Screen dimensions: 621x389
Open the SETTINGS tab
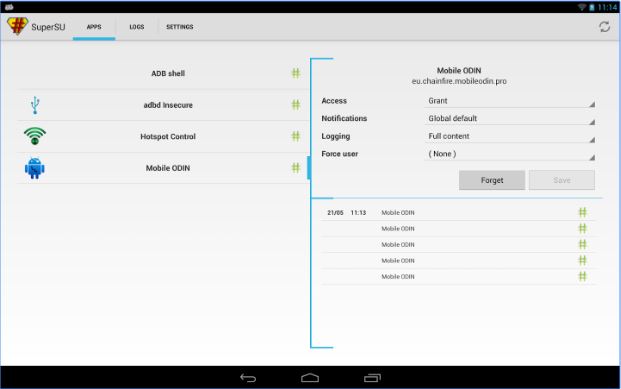click(179, 27)
